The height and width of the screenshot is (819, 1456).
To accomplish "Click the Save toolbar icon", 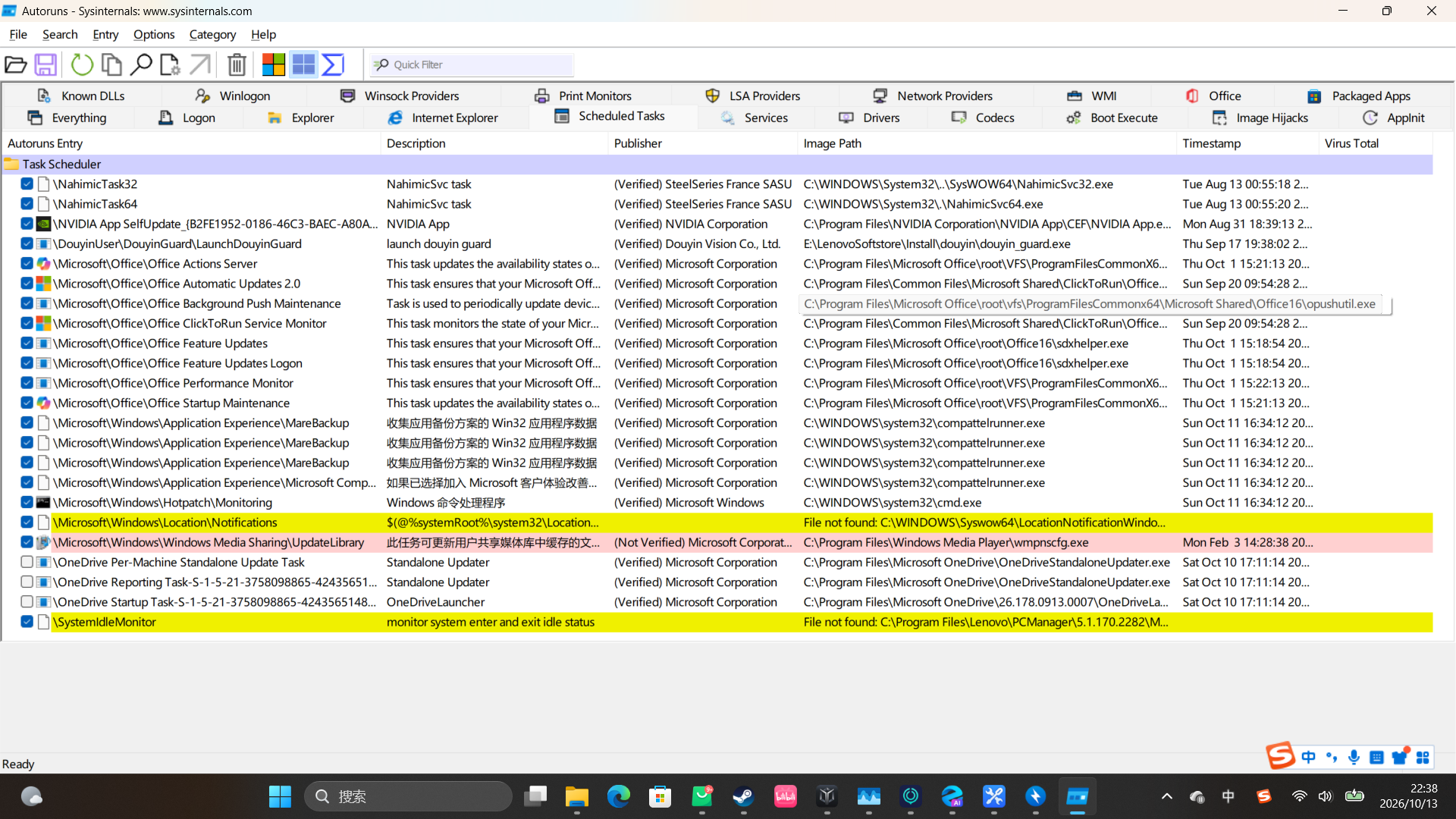I will (45, 65).
